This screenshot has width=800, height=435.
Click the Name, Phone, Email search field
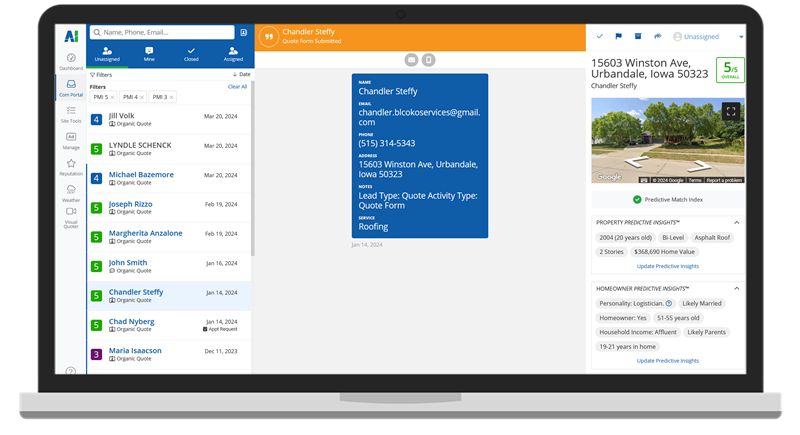pyautogui.click(x=162, y=33)
